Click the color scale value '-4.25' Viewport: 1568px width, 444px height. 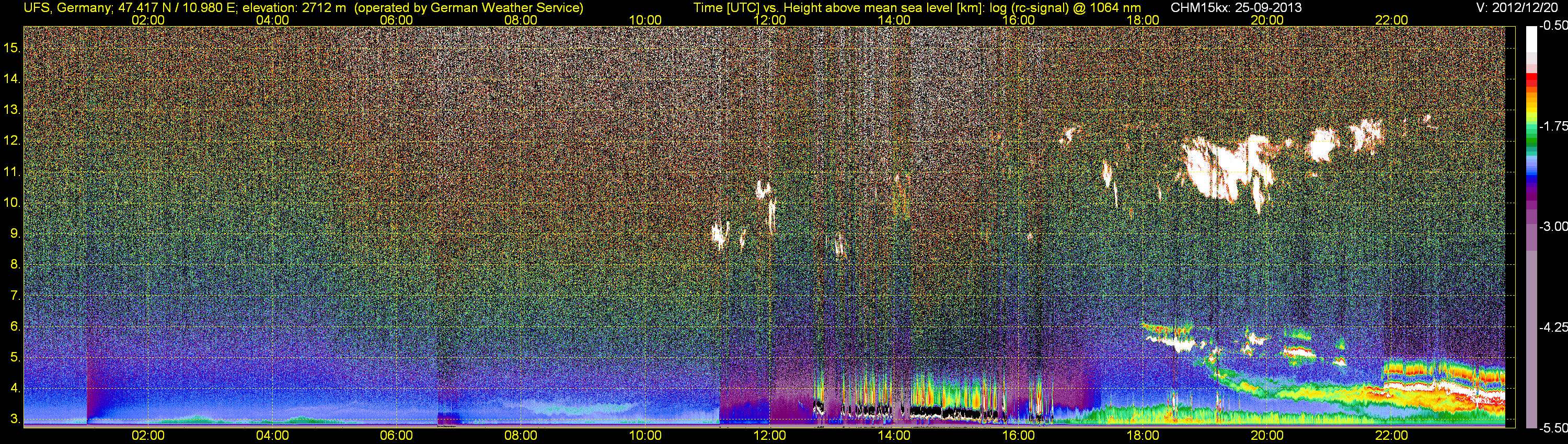1553,327
